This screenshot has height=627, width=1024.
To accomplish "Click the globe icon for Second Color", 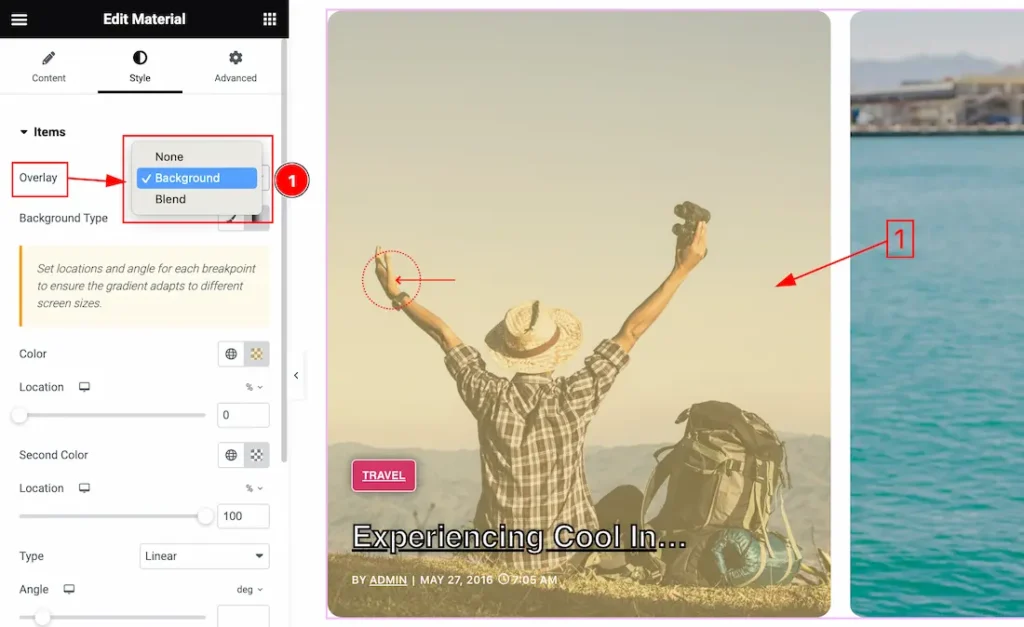I will [231, 455].
